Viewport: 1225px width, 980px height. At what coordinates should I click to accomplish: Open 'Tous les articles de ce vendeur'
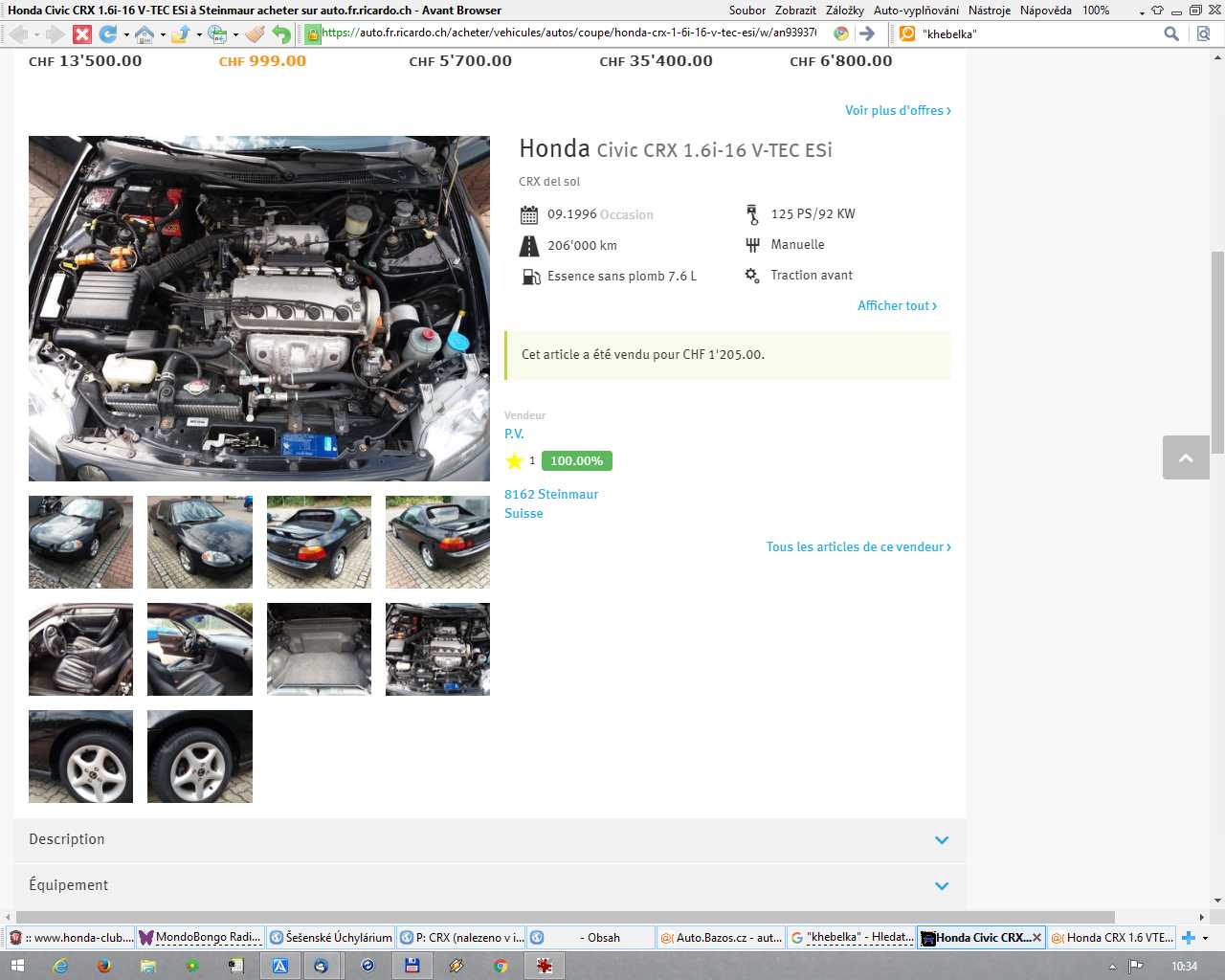[x=857, y=546]
